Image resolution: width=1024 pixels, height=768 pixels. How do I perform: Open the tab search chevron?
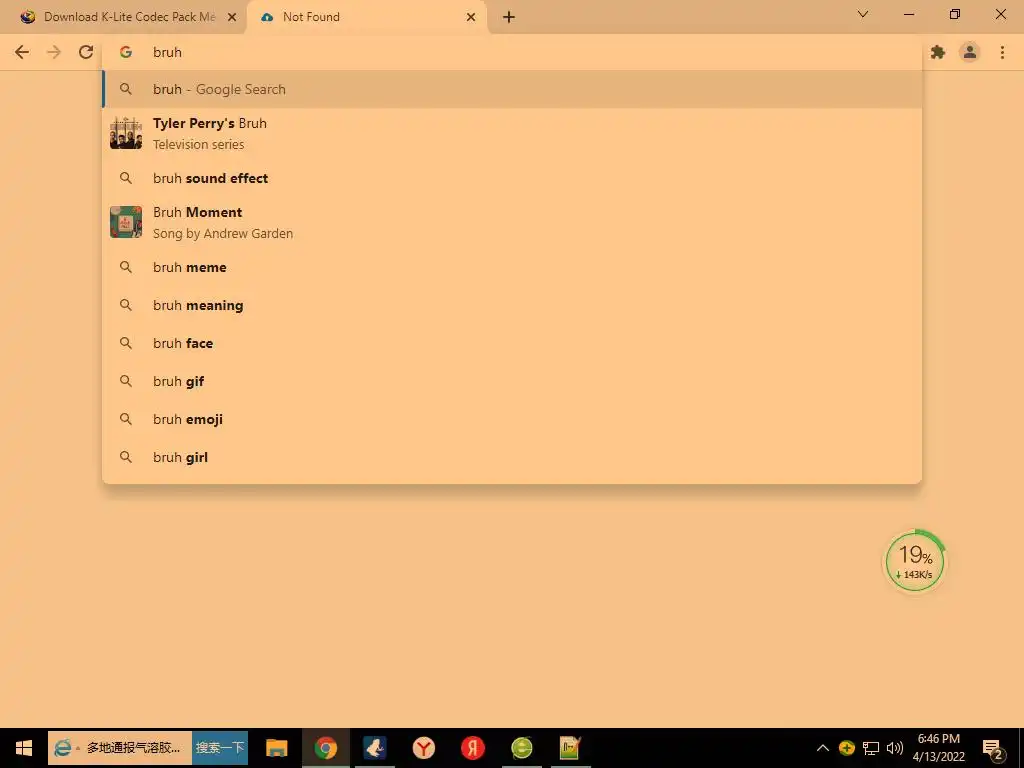[863, 14]
